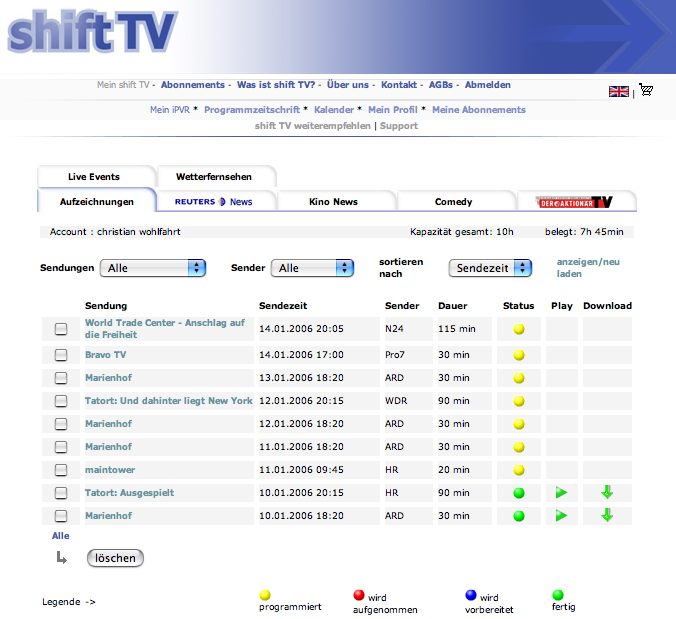Click yellow status dot for Bravo TV
The width and height of the screenshot is (676, 619).
[x=519, y=355]
